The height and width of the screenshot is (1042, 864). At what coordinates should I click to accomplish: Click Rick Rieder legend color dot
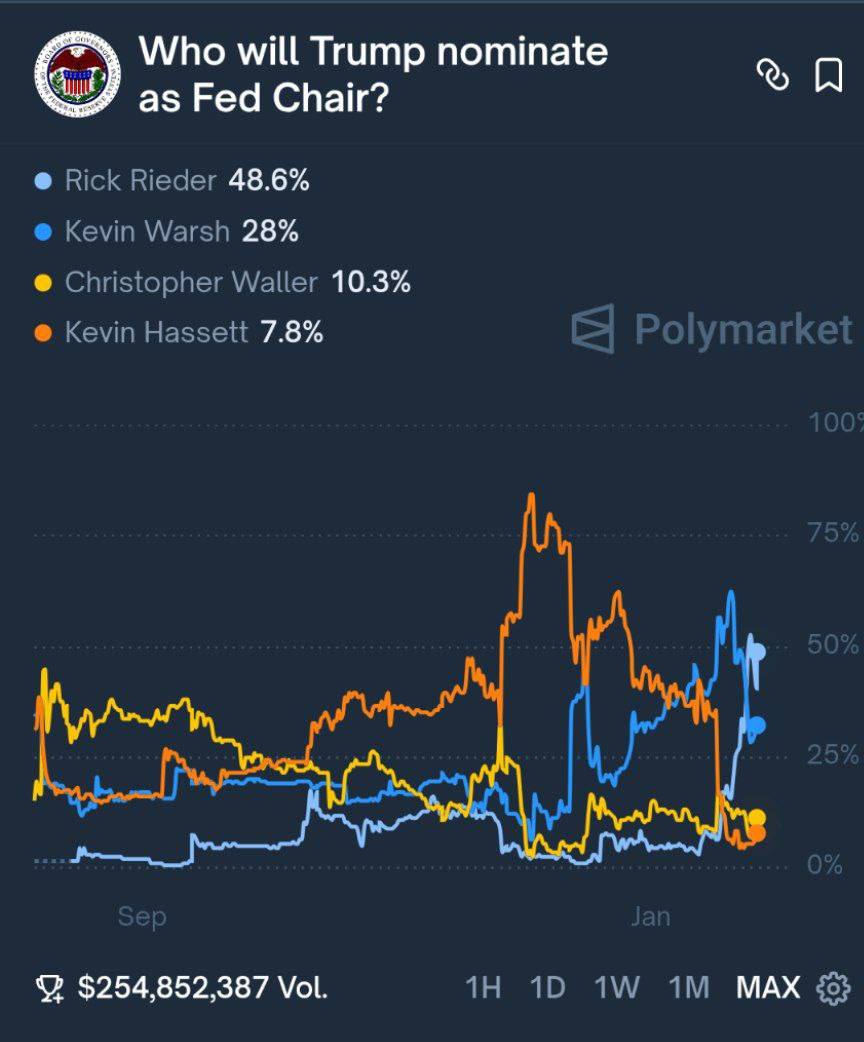coord(42,181)
